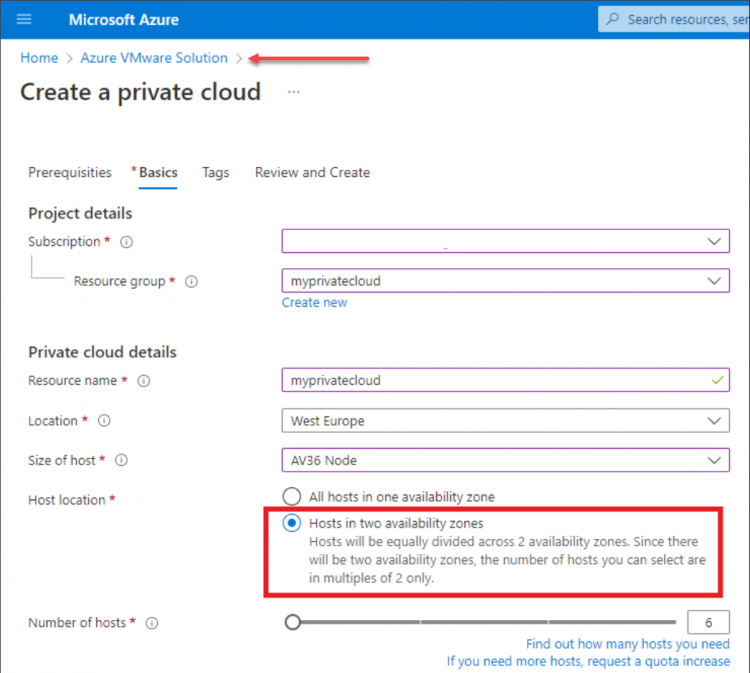Image resolution: width=750 pixels, height=673 pixels.
Task: Click the Search resources box
Action: pyautogui.click(x=674, y=19)
